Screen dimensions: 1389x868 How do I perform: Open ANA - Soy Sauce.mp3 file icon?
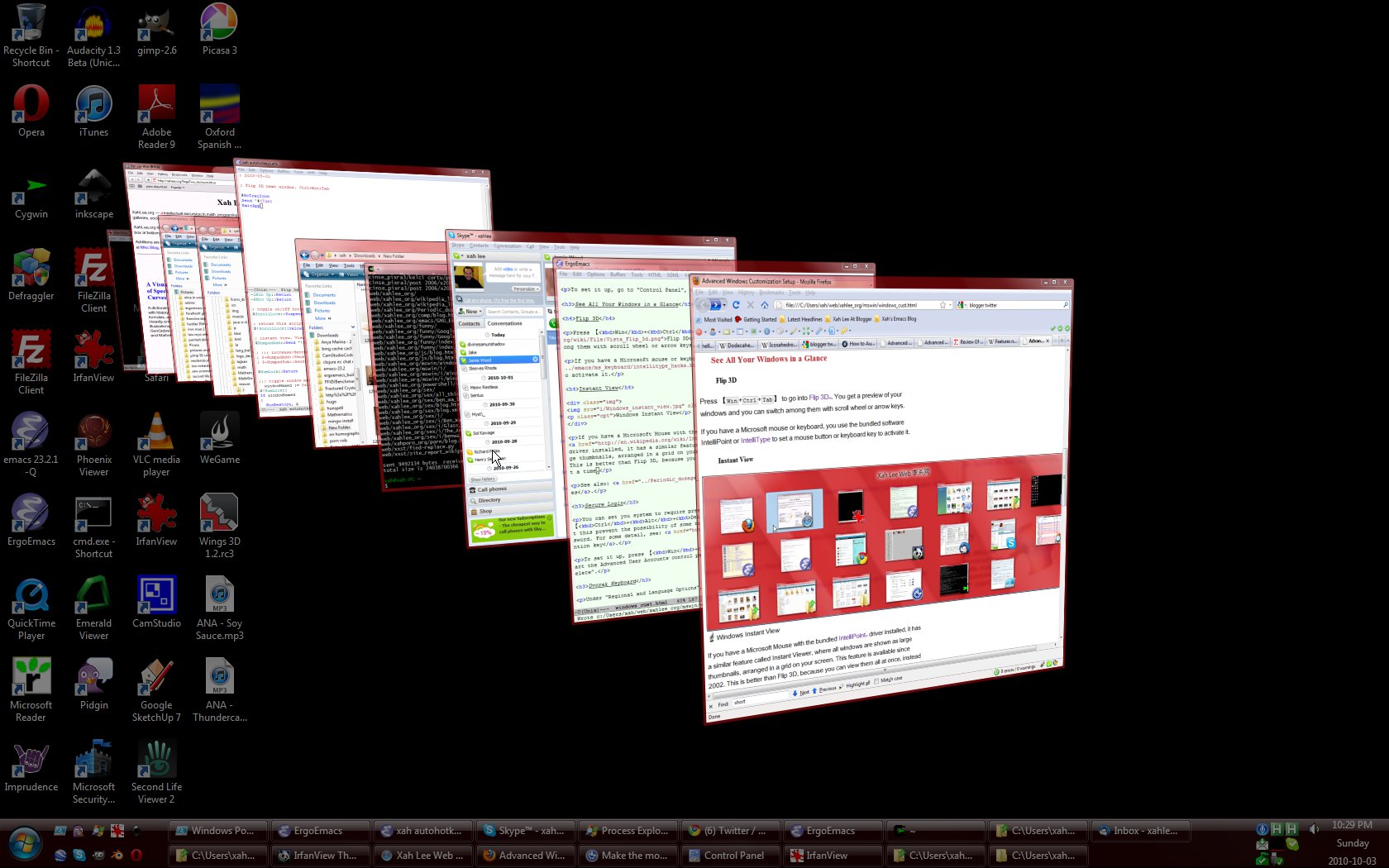[219, 608]
